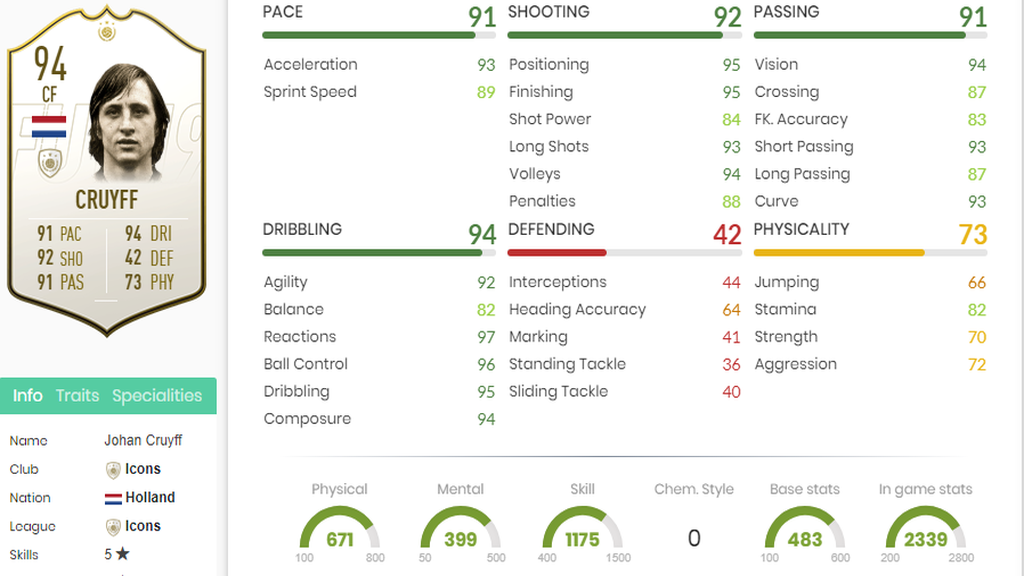Click the green PACE progress bar

(x=379, y=35)
